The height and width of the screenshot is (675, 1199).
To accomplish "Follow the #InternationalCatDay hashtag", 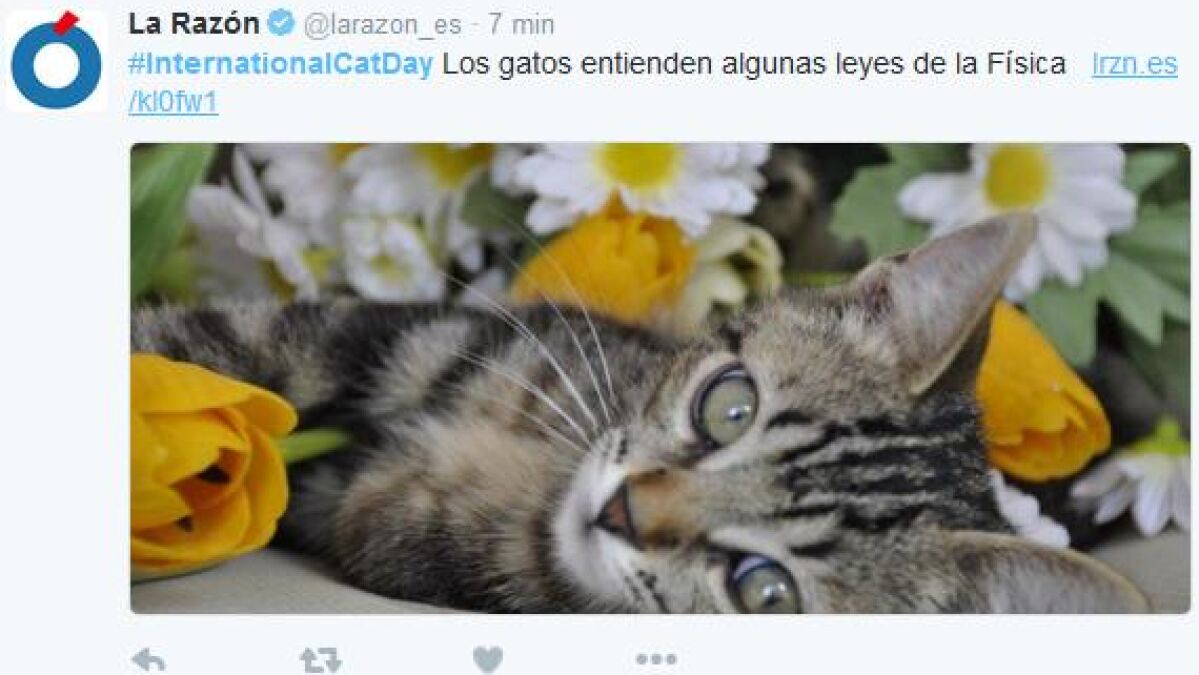I will [281, 63].
